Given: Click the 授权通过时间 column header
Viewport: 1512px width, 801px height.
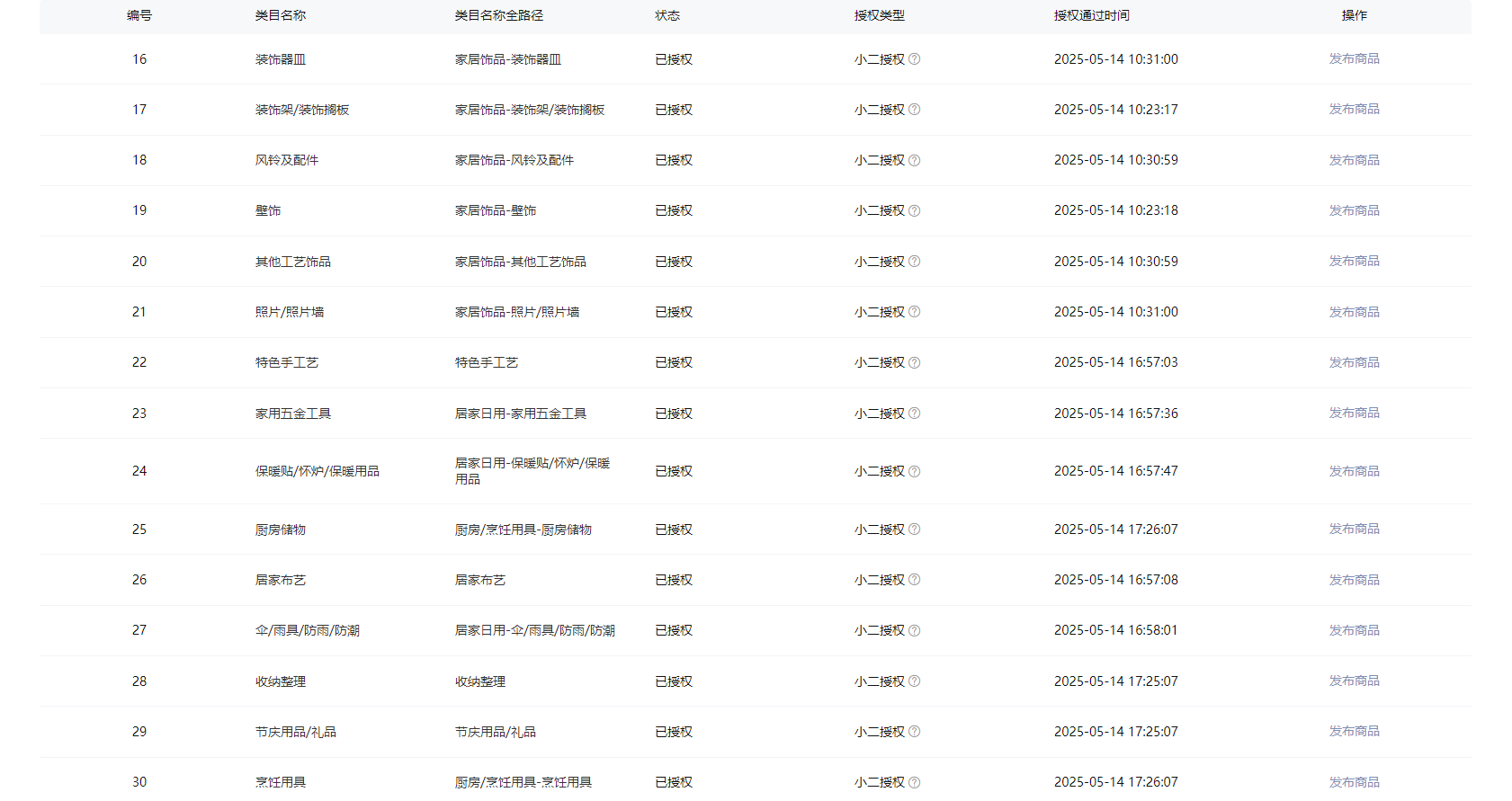Looking at the screenshot, I should pos(1092,15).
